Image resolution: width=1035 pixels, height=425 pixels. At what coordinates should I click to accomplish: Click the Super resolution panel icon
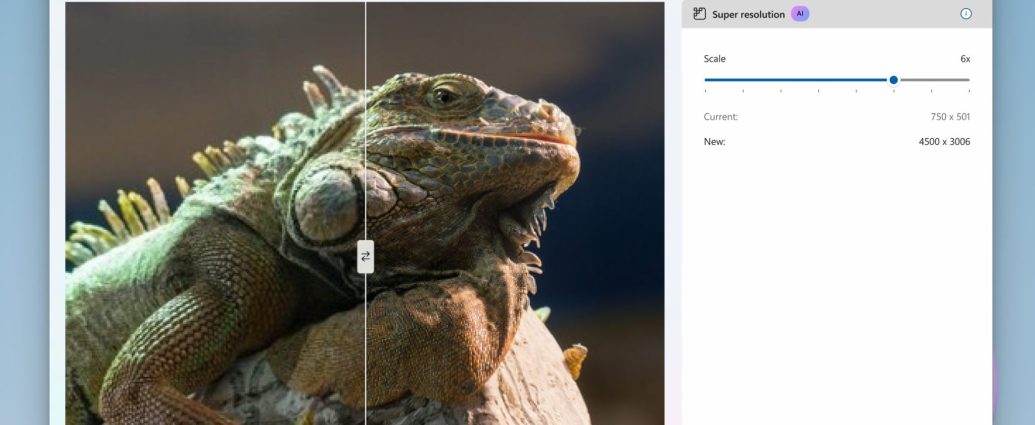[700, 14]
